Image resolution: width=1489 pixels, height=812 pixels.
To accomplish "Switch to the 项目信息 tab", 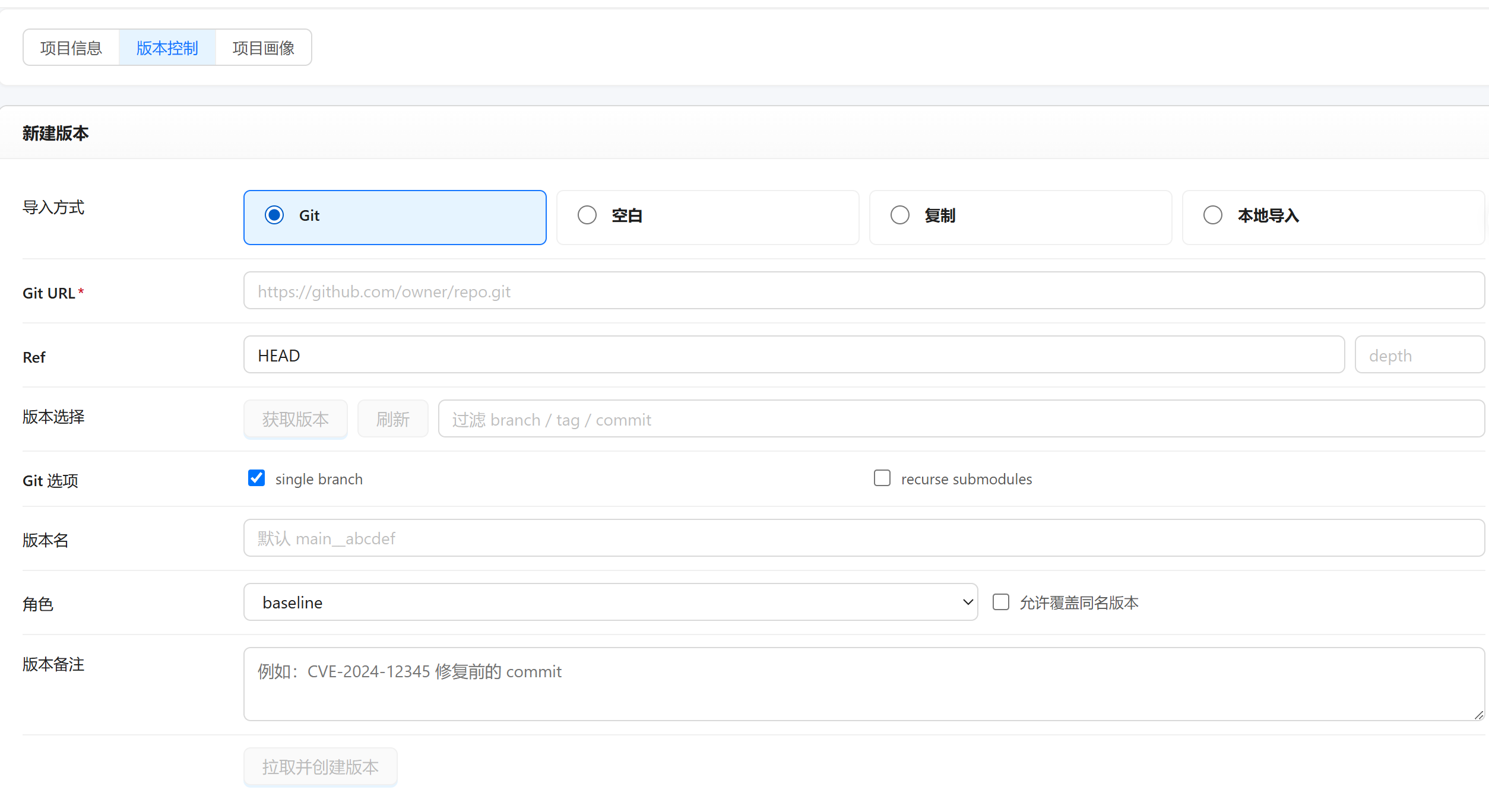I will pos(71,47).
